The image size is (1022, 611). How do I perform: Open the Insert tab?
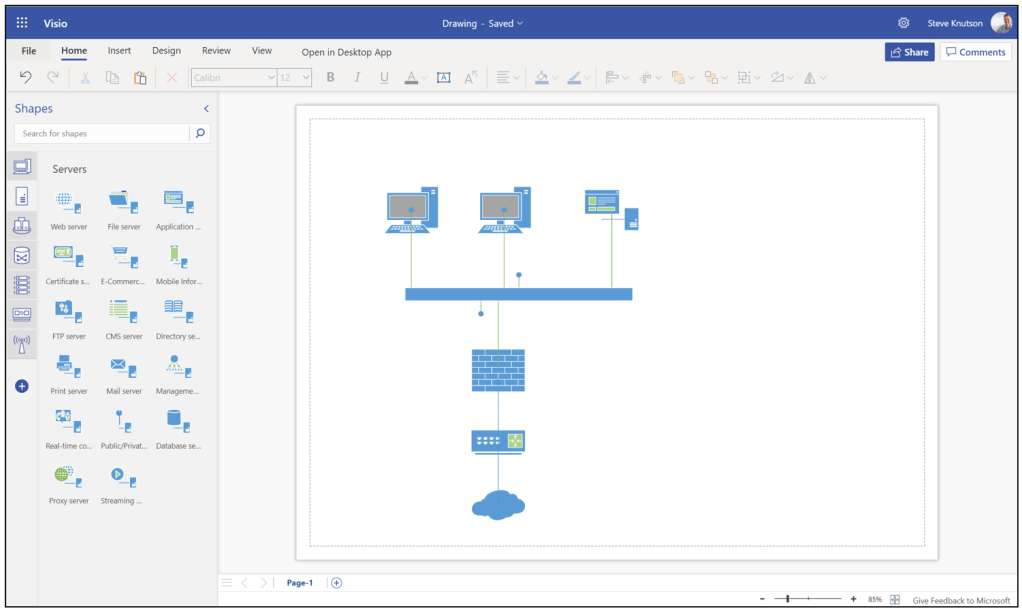coord(119,51)
